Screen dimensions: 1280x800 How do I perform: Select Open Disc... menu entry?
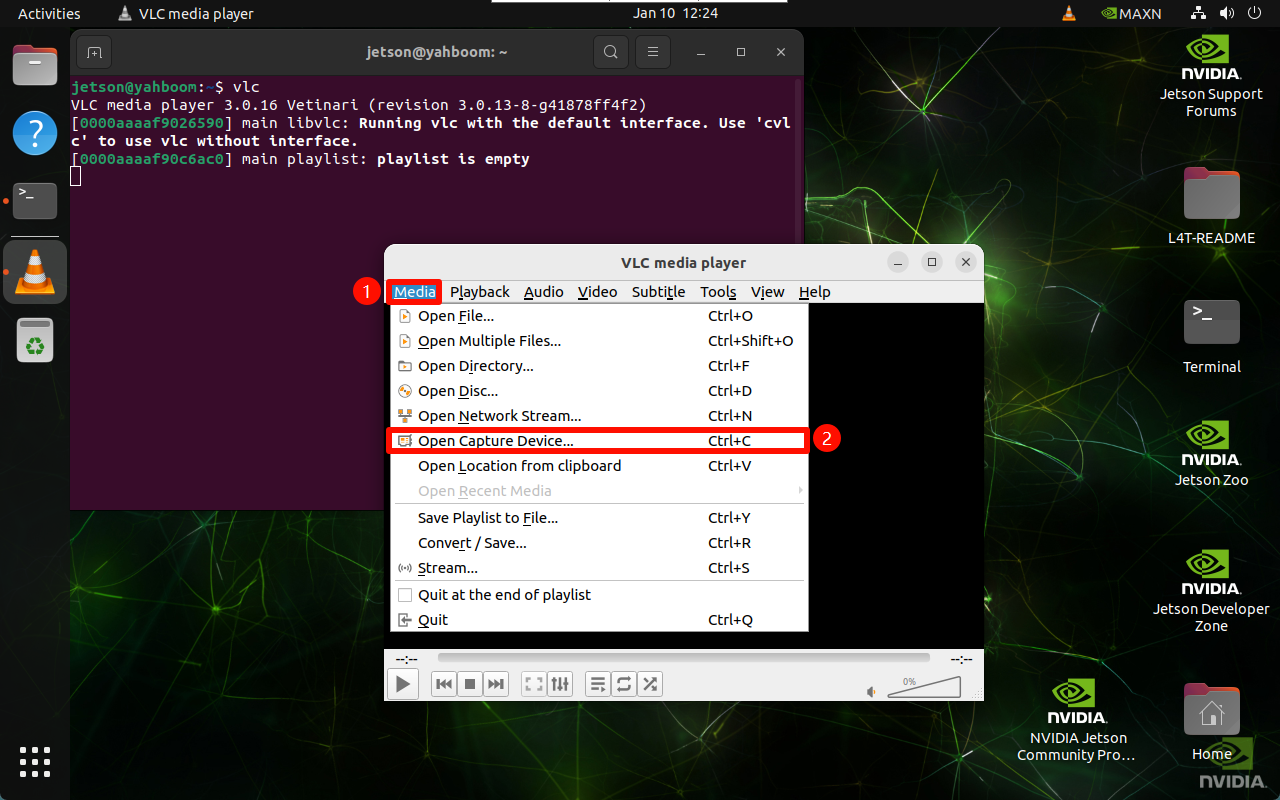(x=598, y=391)
